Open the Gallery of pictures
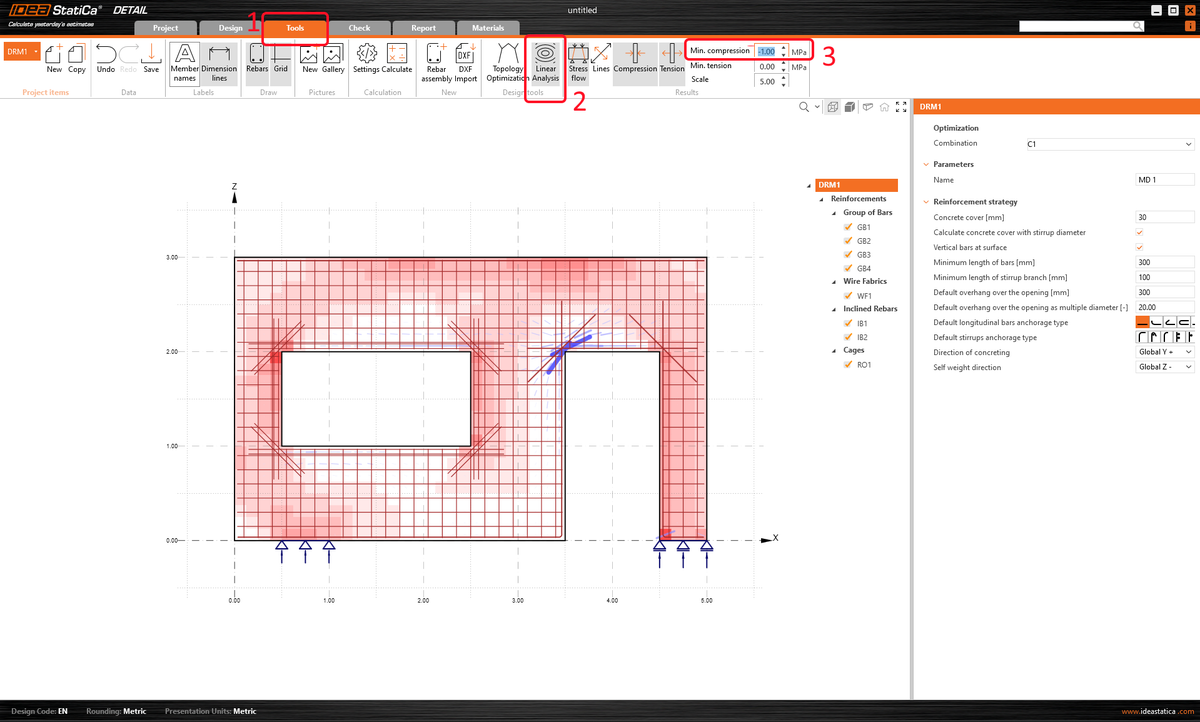This screenshot has width=1200, height=722. (333, 60)
